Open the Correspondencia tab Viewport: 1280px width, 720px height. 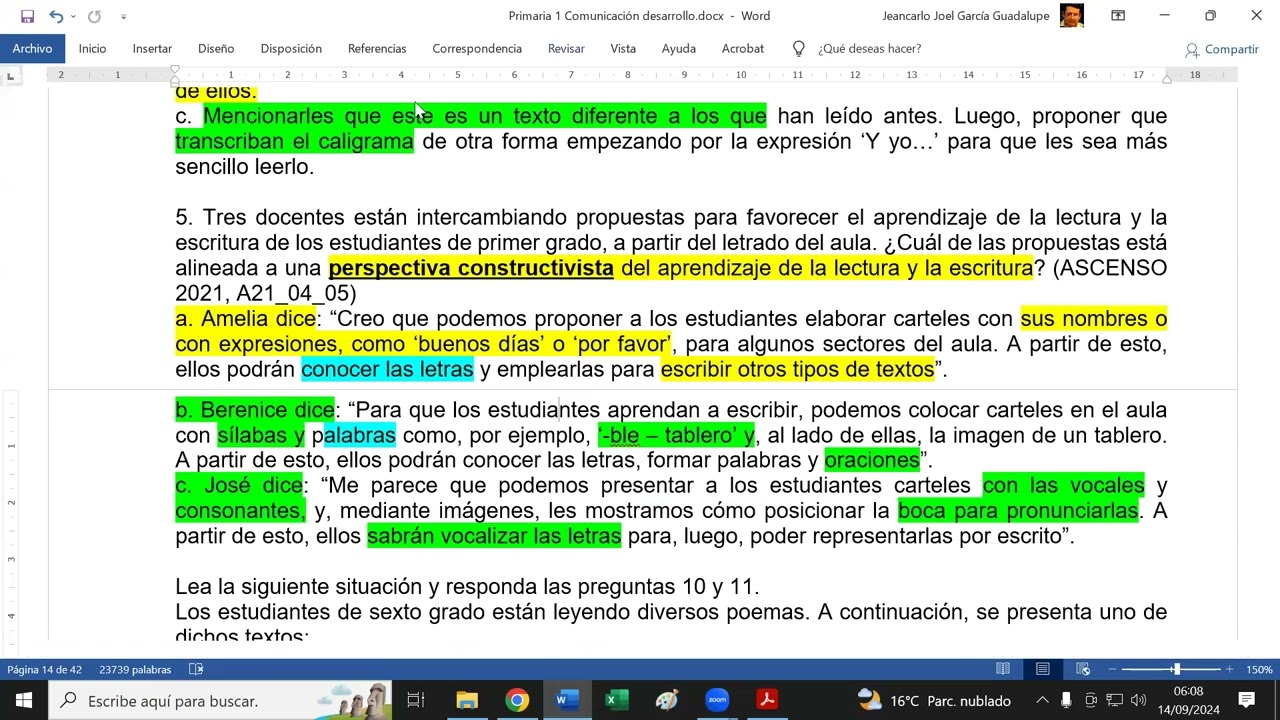click(x=477, y=48)
